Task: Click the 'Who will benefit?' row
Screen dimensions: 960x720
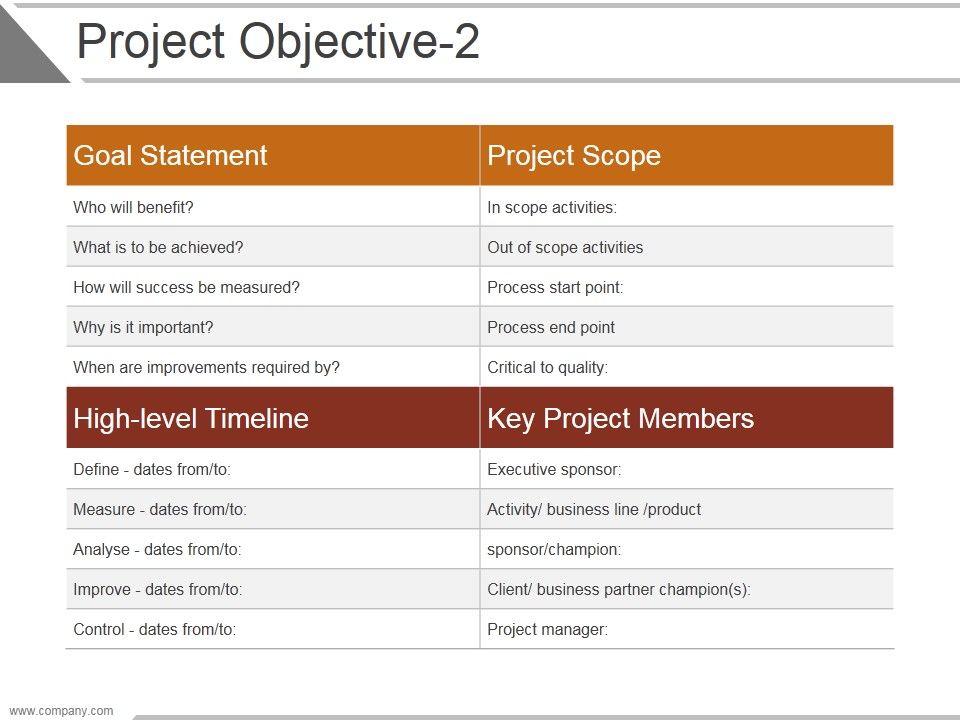Action: coord(134,207)
